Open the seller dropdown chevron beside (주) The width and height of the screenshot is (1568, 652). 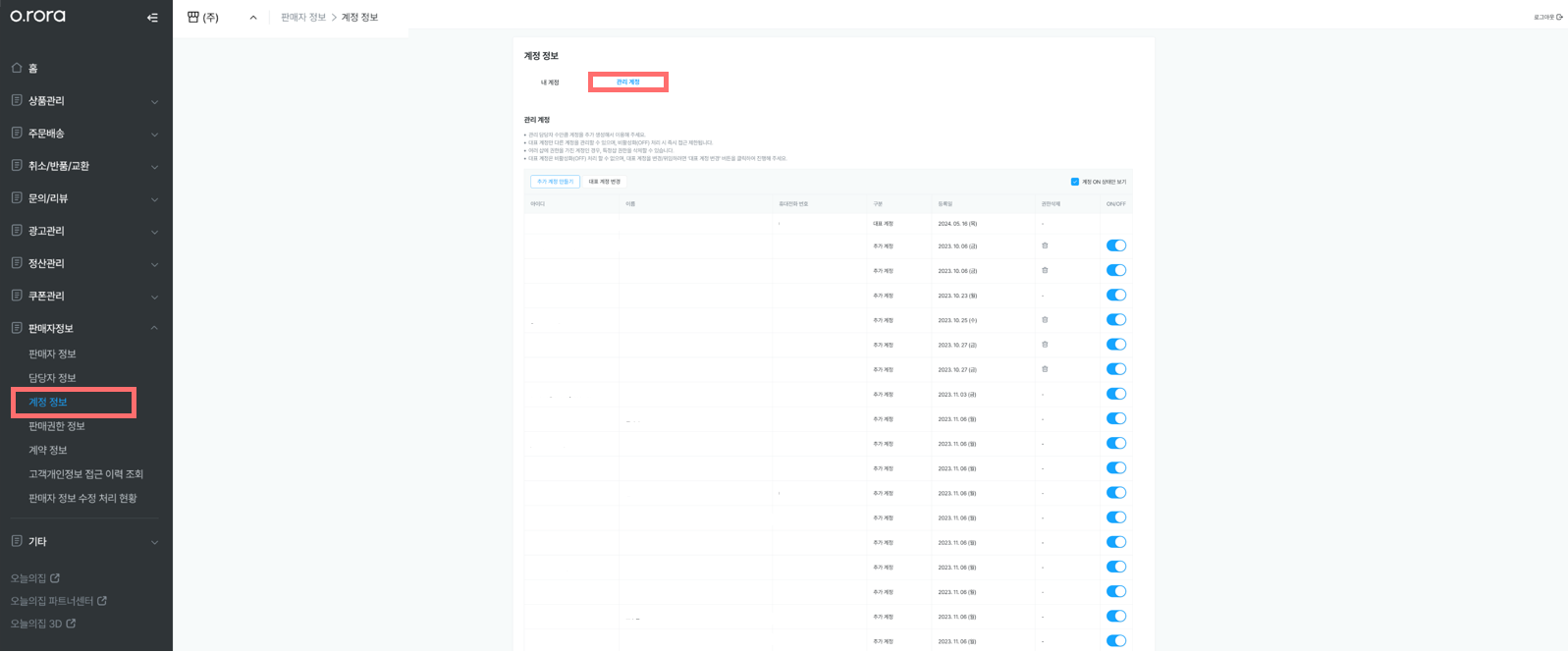[253, 18]
